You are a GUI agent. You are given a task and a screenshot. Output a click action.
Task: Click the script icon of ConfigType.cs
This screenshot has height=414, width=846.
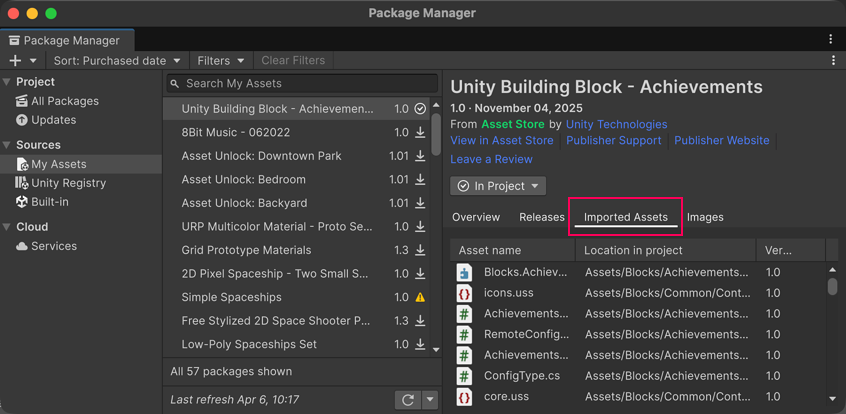[x=464, y=376]
